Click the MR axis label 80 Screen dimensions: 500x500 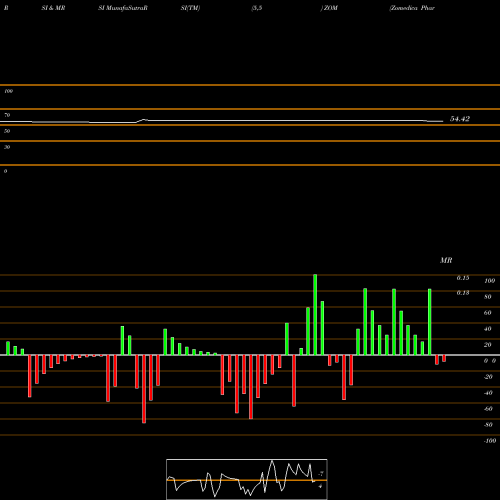tap(488, 297)
